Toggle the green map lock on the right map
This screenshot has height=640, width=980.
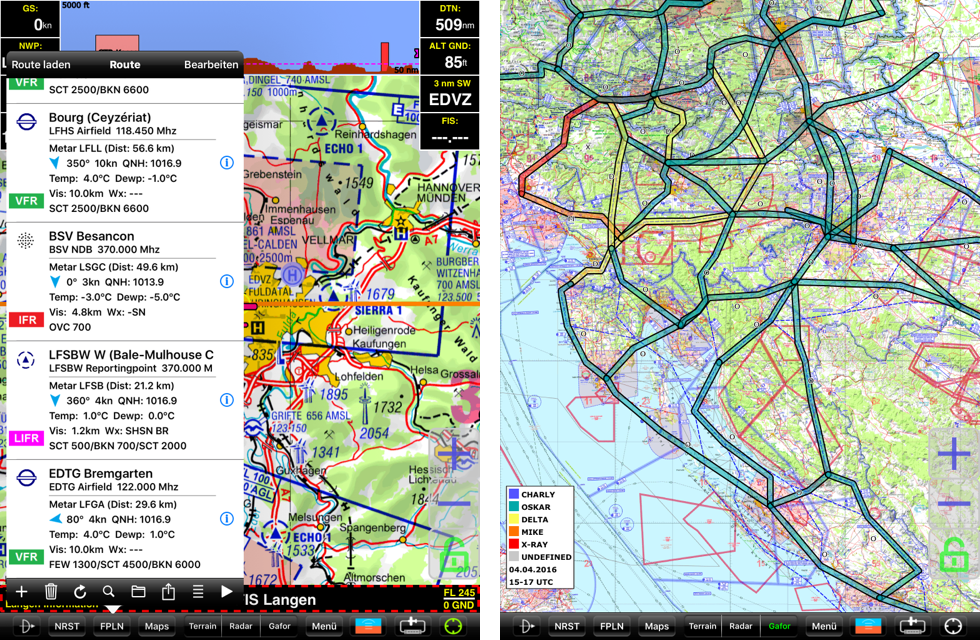pos(952,555)
